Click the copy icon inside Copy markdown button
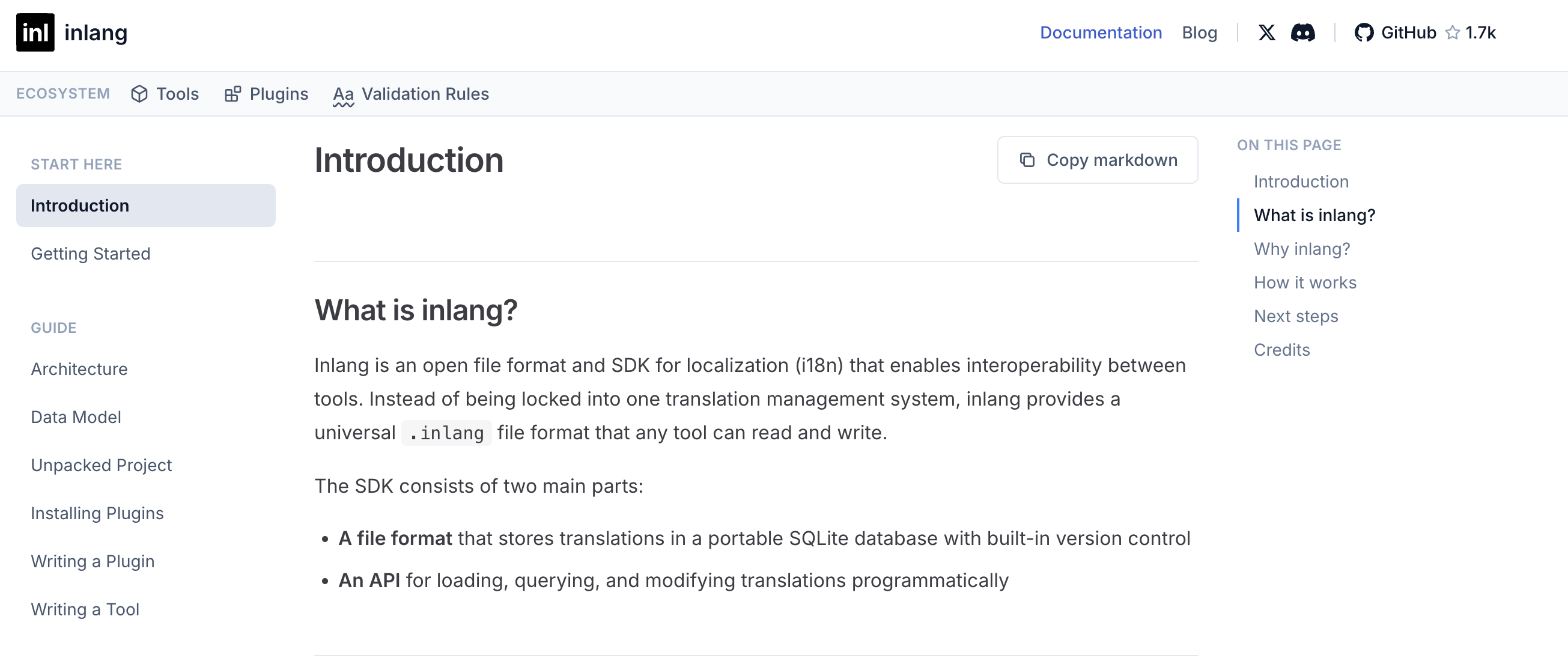1568x661 pixels. [1027, 159]
